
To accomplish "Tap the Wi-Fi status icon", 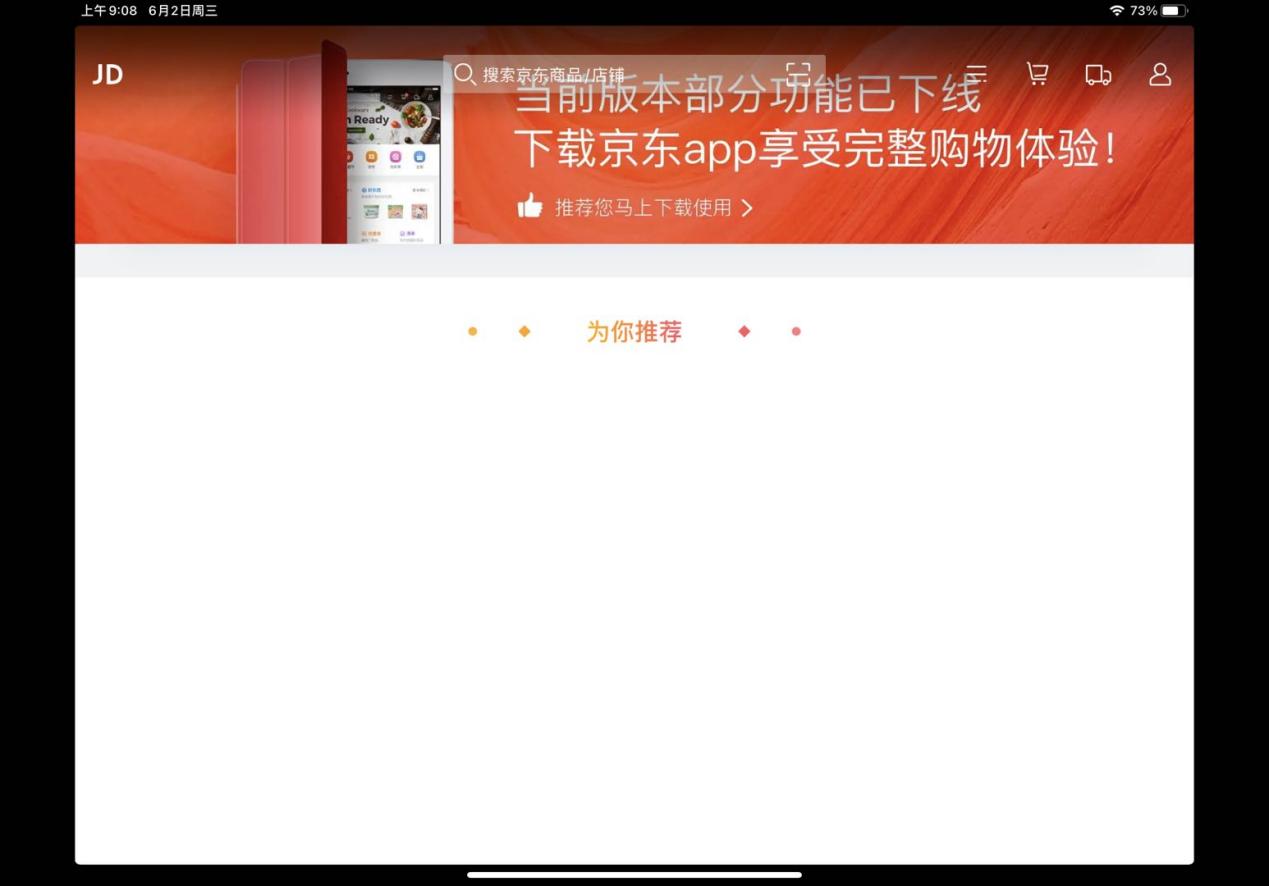I will [x=1117, y=11].
